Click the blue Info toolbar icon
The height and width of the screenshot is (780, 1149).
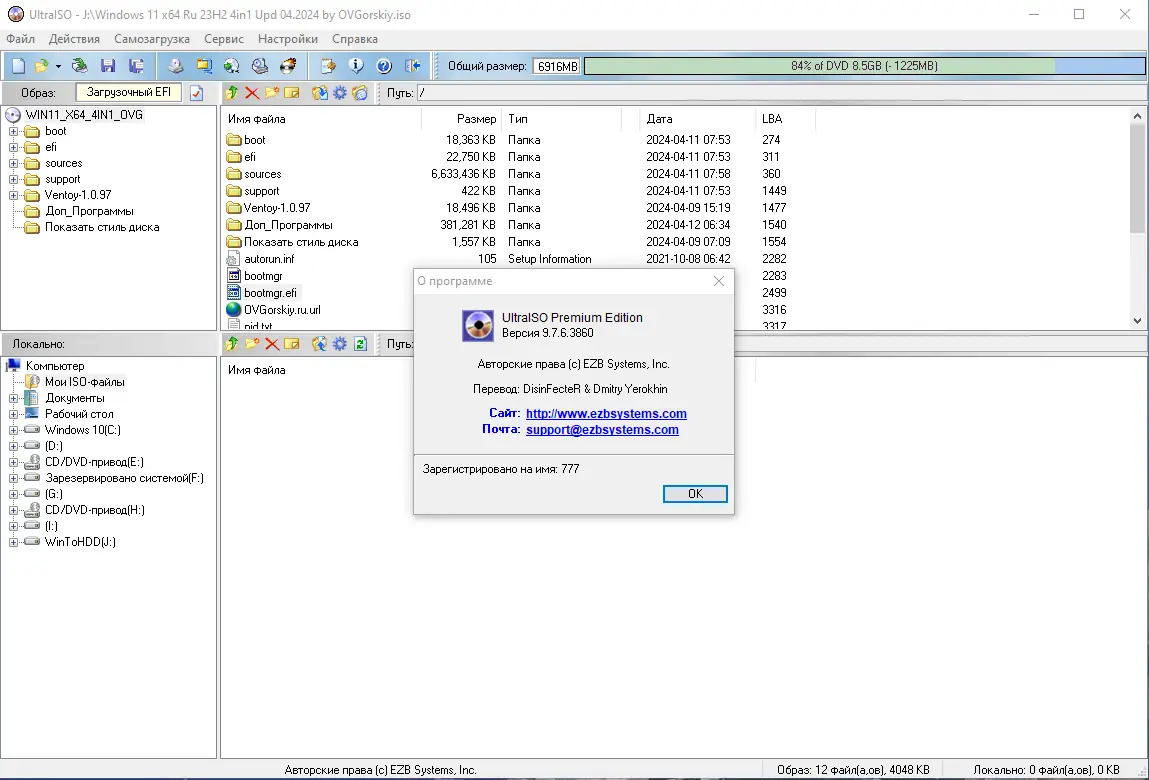(x=355, y=66)
